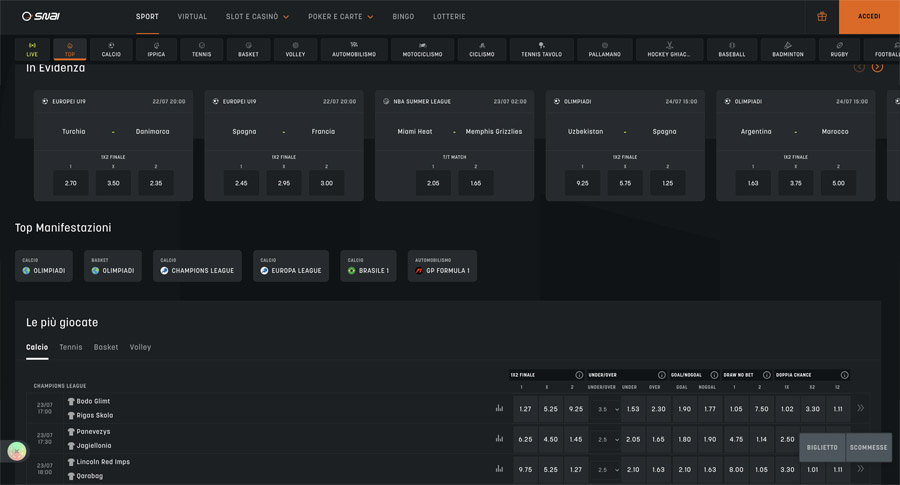Open Calcio Olimpiadi top event
Screen dimensions: 900x485
point(44,266)
